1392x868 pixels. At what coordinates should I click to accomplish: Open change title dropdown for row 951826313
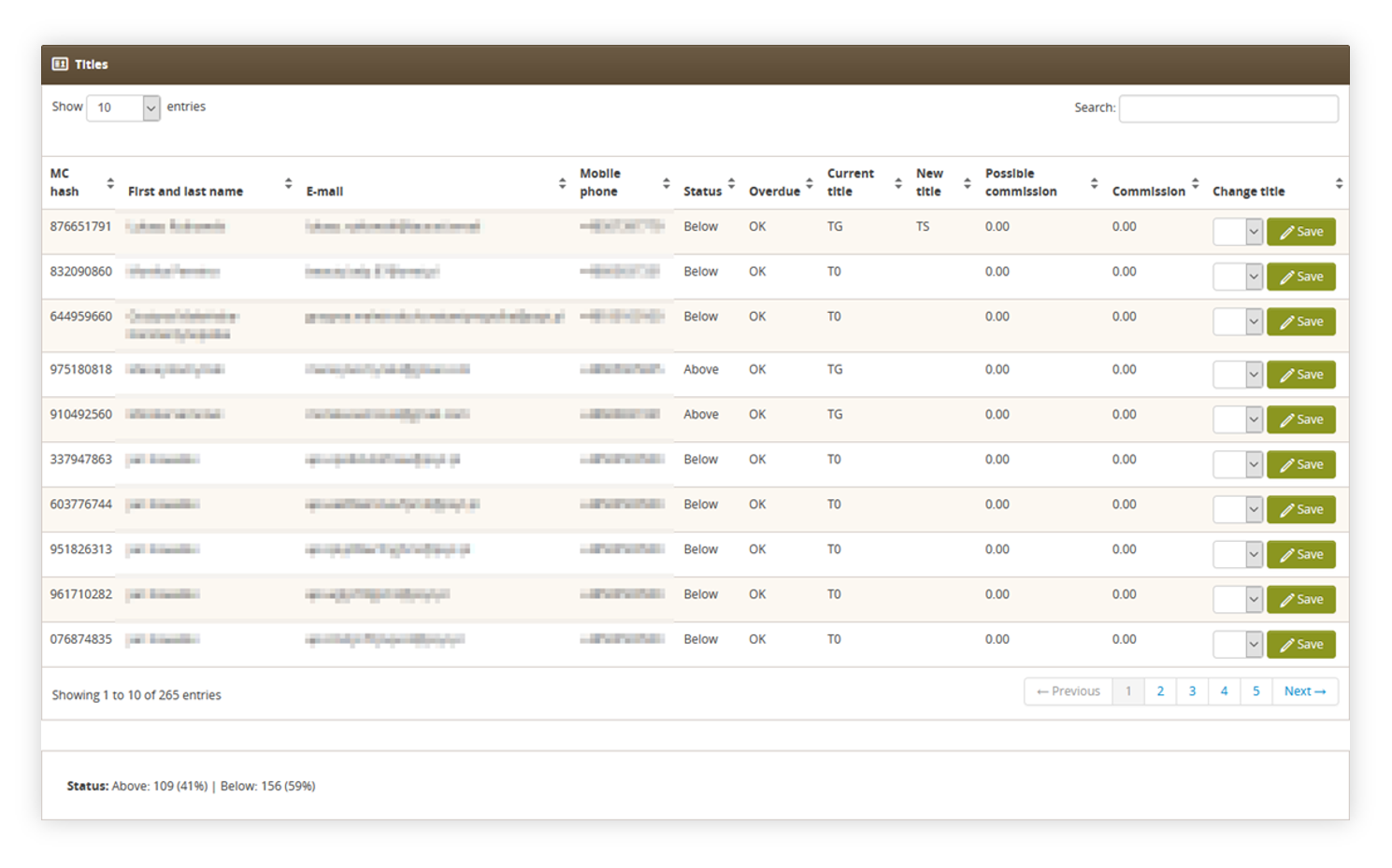(1238, 554)
